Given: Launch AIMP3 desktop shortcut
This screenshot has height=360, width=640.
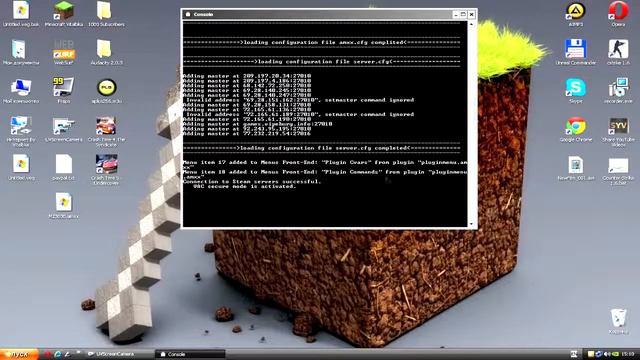Looking at the screenshot, I should tap(576, 14).
